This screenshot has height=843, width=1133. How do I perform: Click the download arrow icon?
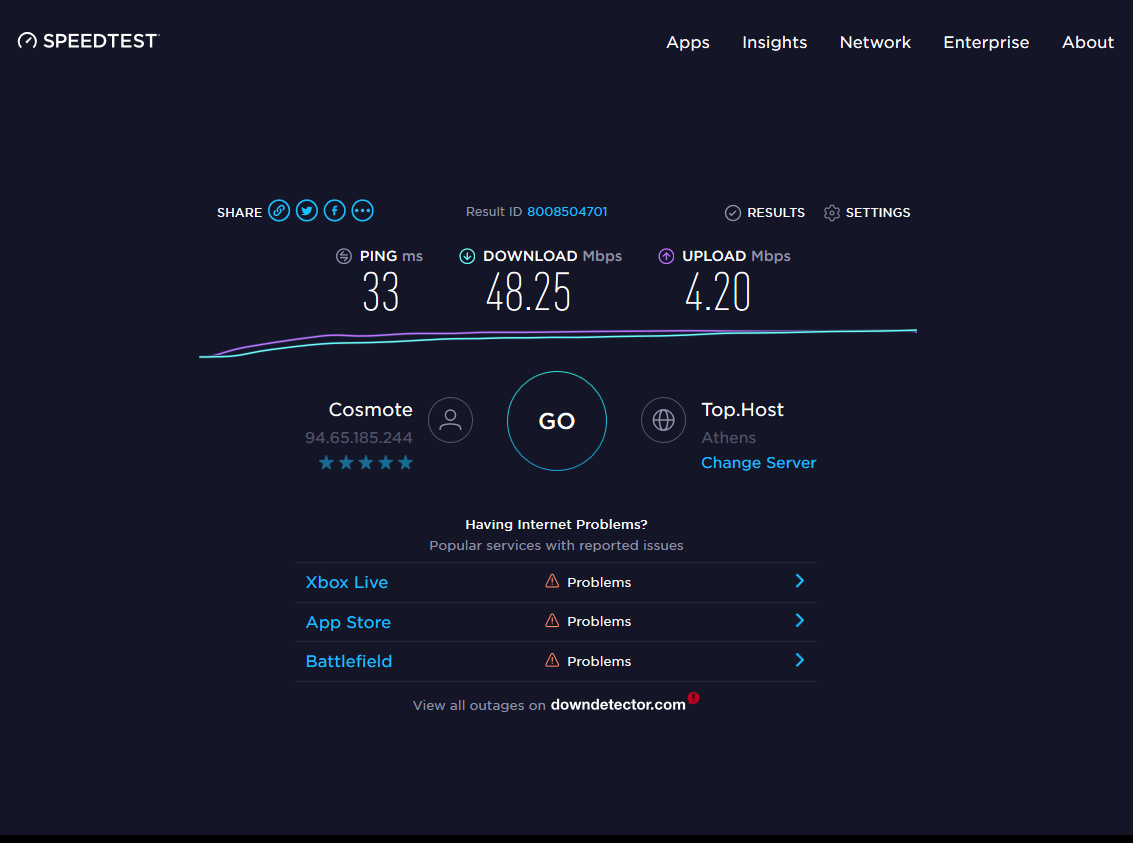pos(468,256)
